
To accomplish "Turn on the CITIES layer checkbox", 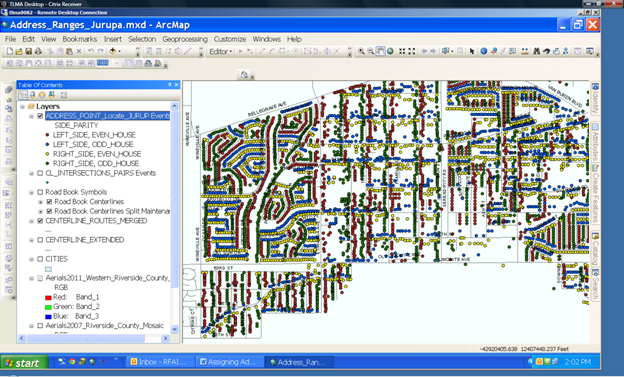I will point(40,259).
